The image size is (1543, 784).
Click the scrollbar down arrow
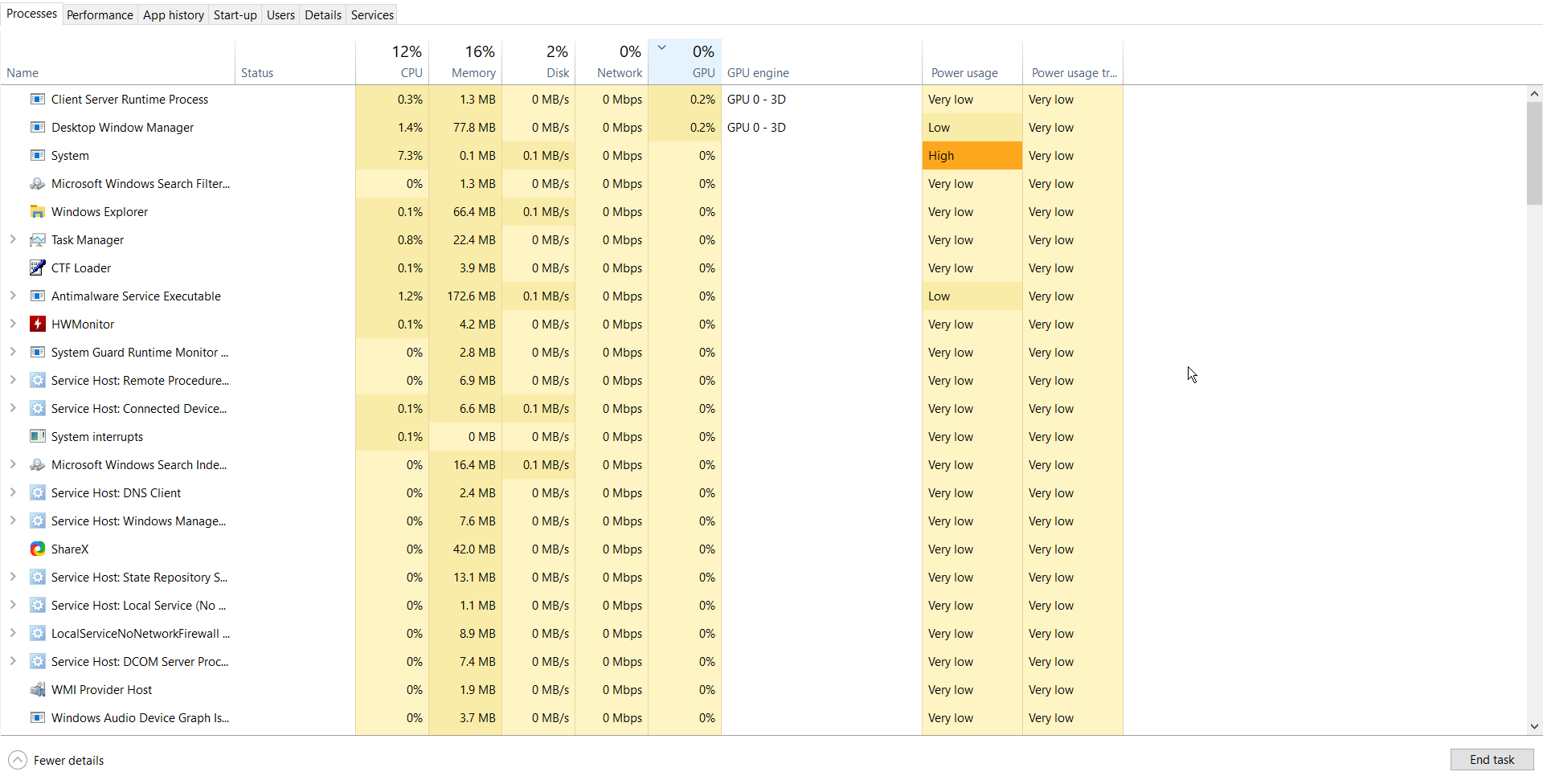pos(1534,726)
